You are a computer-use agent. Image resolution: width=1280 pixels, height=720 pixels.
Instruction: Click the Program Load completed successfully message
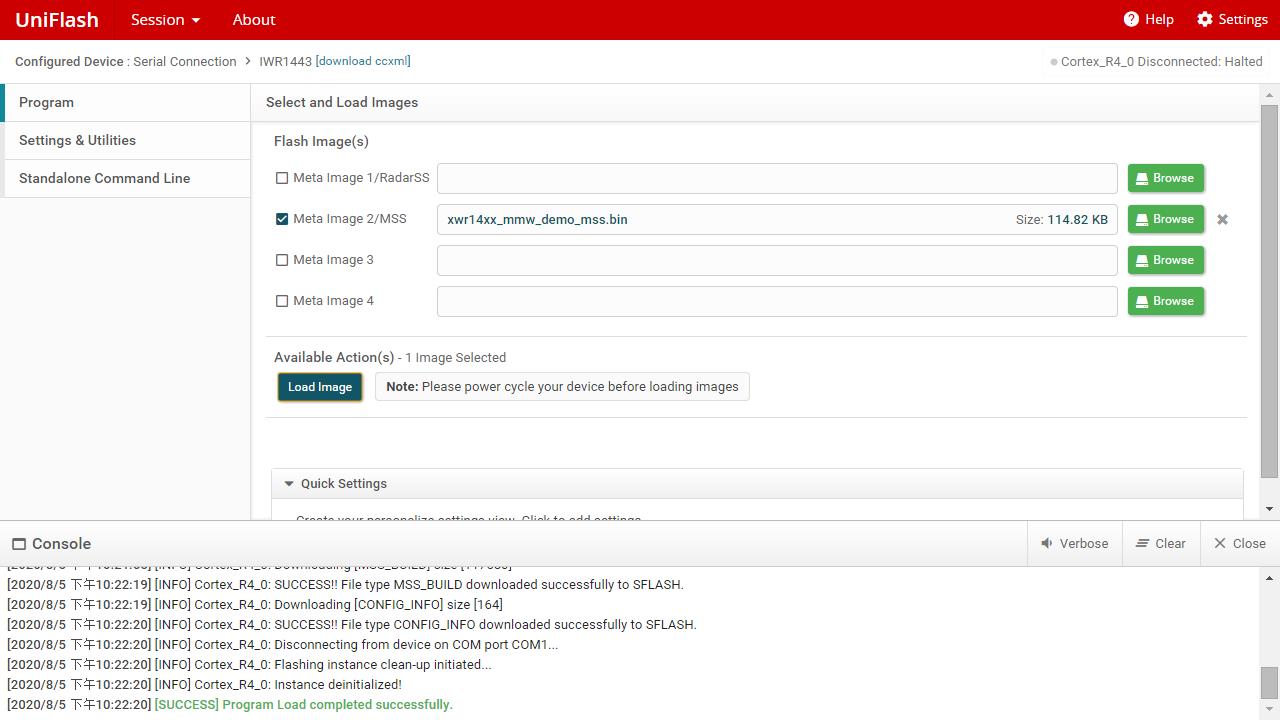304,705
